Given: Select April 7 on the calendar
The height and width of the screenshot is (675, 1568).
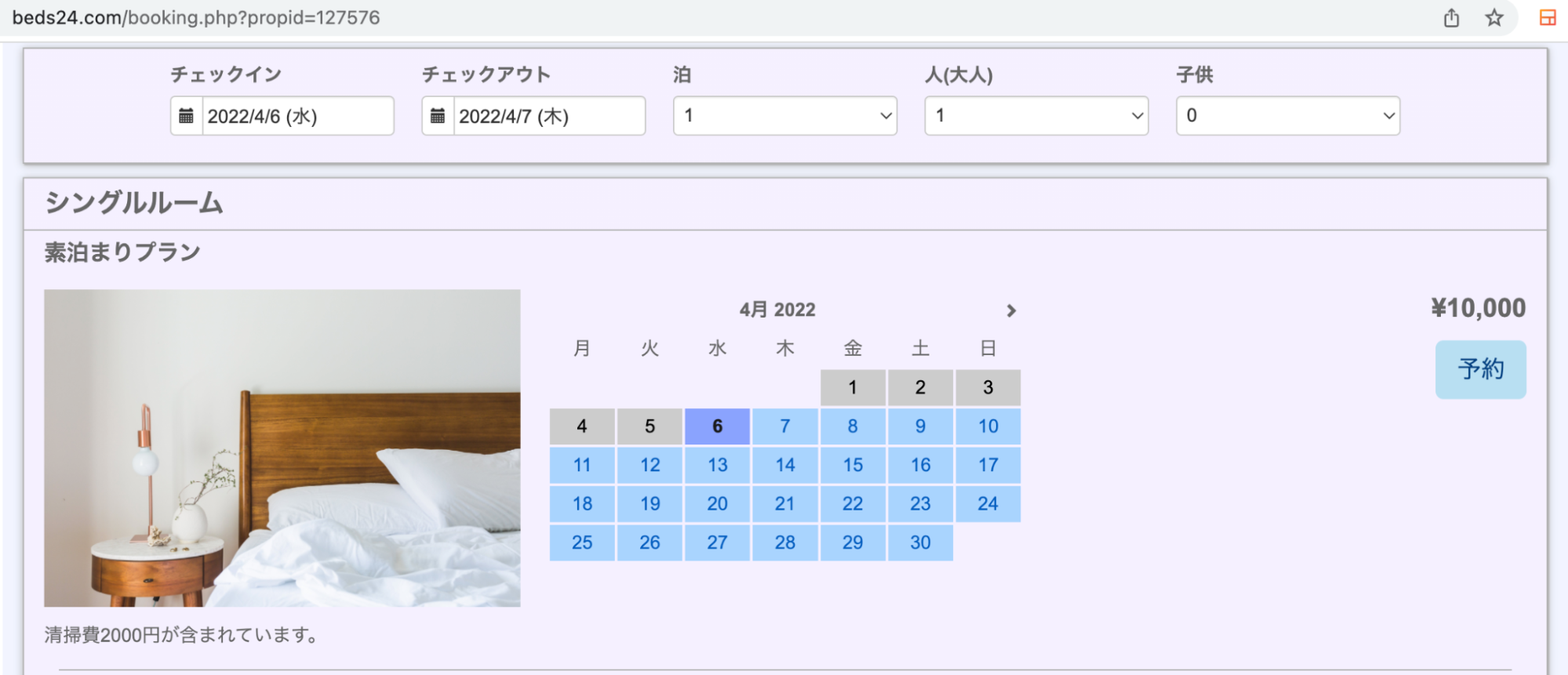Looking at the screenshot, I should pos(784,426).
